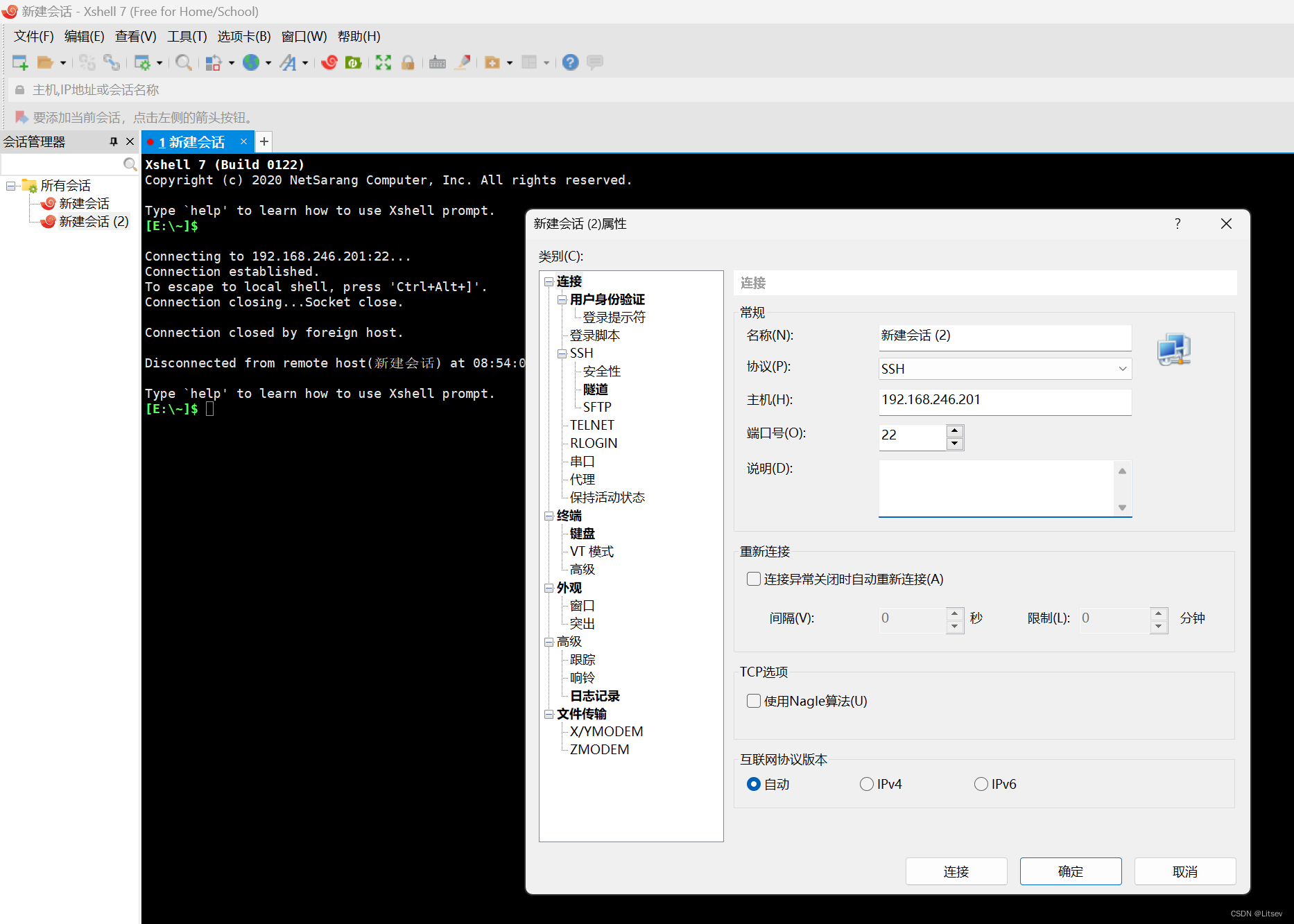Click the keyboard mapping icon
This screenshot has width=1294, height=924.
click(x=438, y=62)
